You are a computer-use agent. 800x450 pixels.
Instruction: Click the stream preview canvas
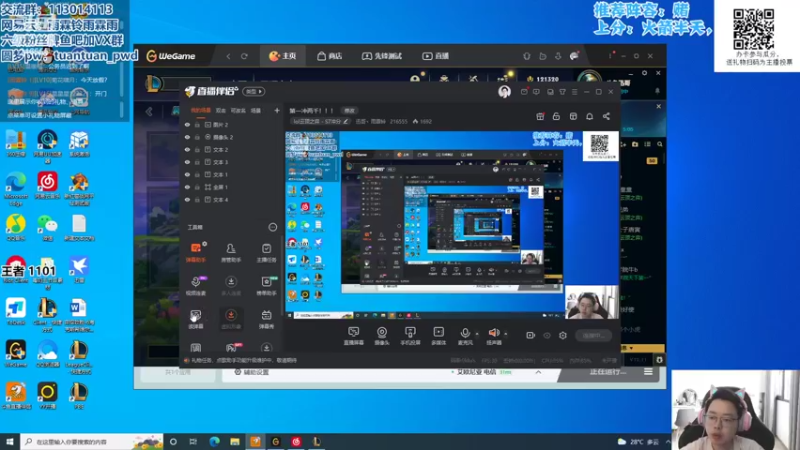point(452,226)
